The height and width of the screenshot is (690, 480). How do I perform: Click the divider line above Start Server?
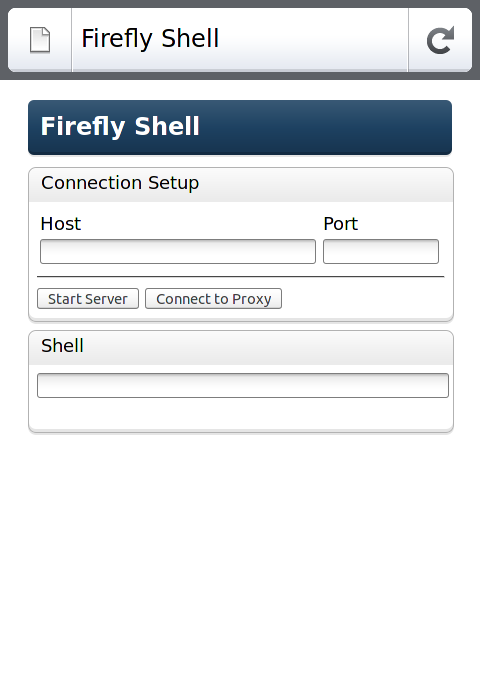(x=241, y=277)
